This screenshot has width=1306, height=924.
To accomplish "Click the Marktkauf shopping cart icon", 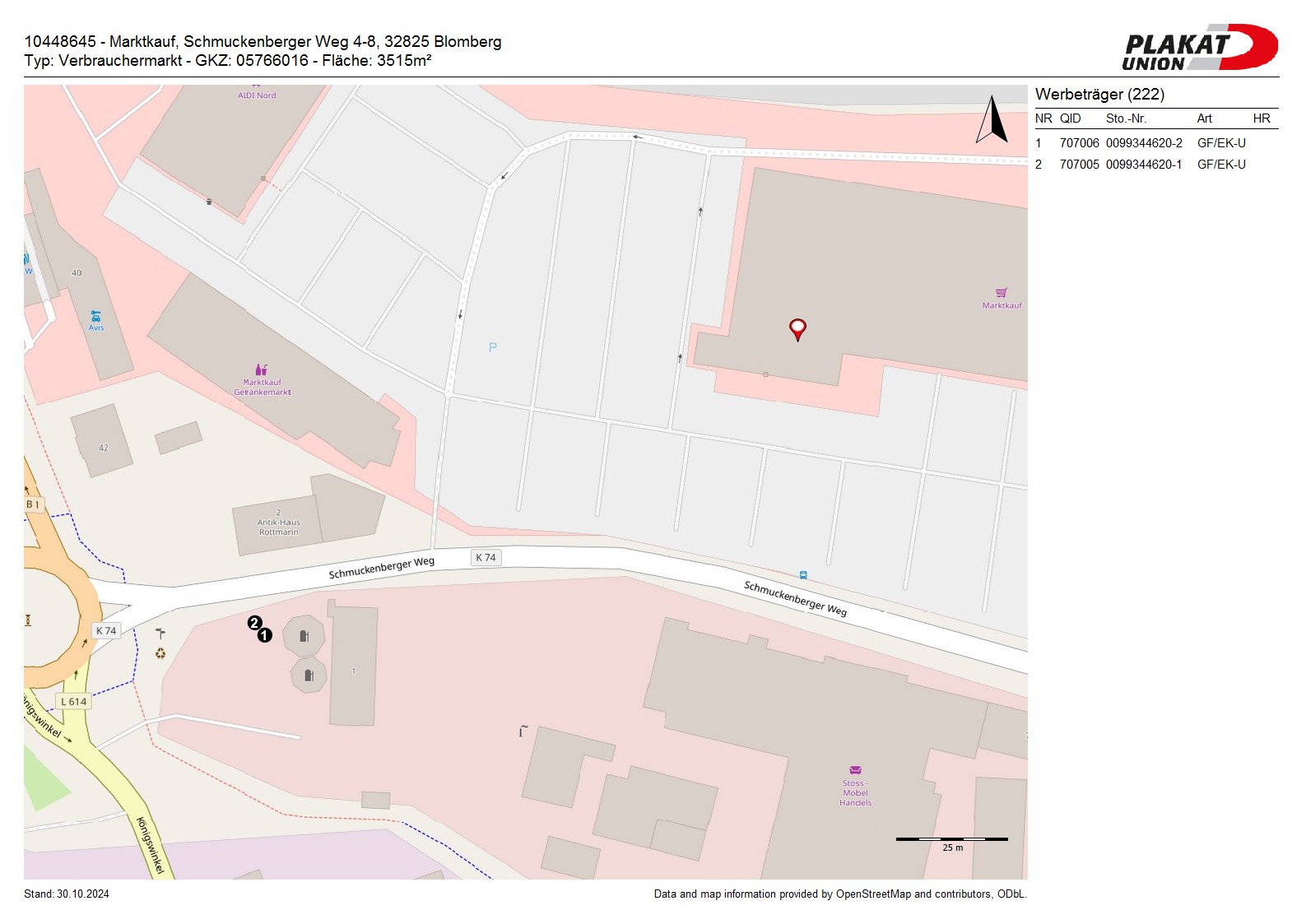I will (x=1002, y=293).
